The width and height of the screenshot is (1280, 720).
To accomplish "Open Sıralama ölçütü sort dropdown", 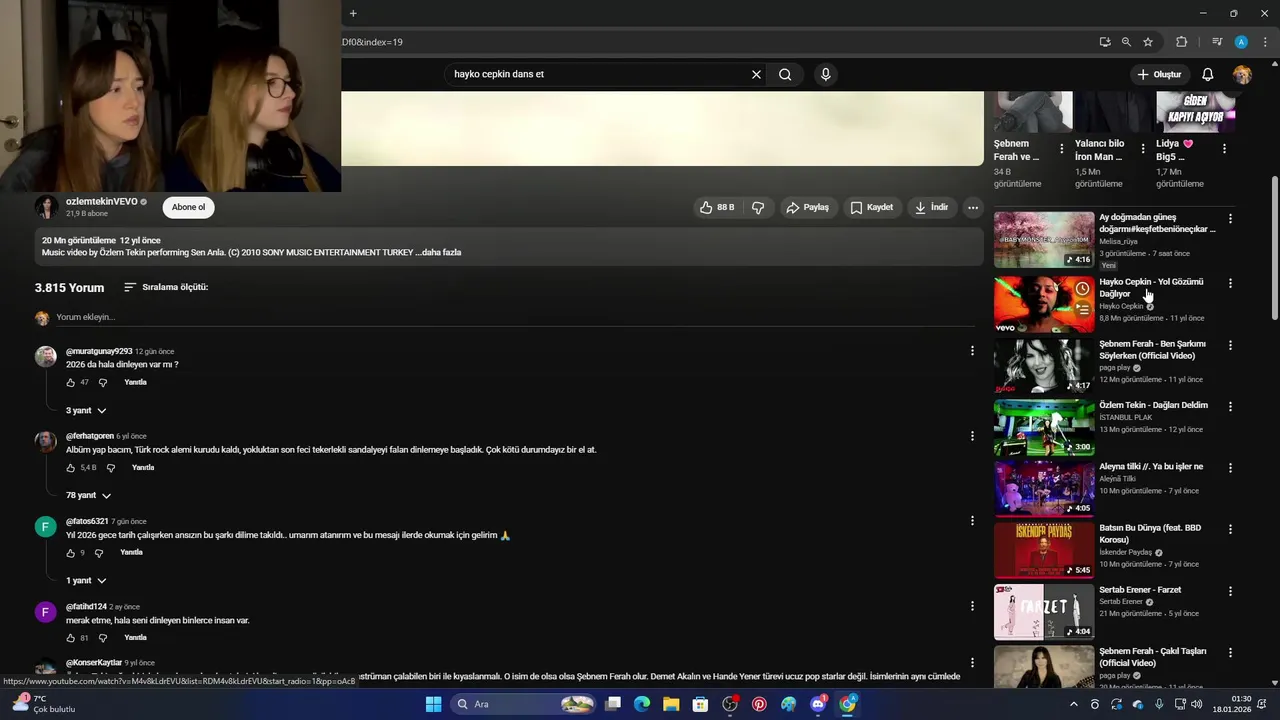I will (x=166, y=287).
